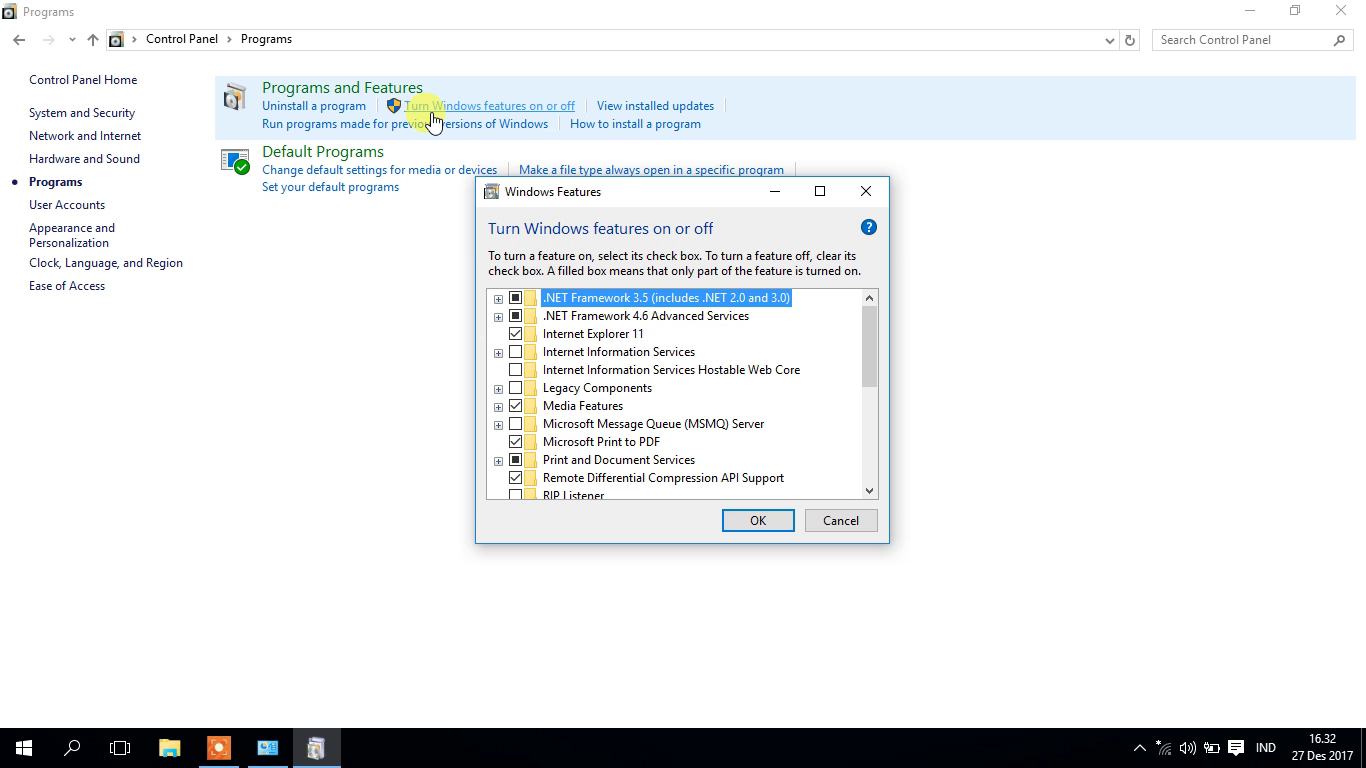Click the battery power tray icon
The width and height of the screenshot is (1366, 768).
pyautogui.click(x=1211, y=748)
